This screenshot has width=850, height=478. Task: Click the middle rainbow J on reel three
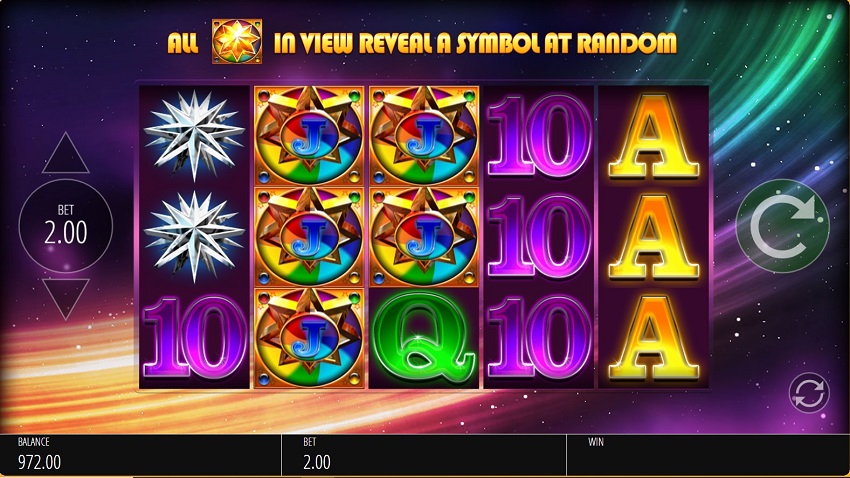pos(424,236)
